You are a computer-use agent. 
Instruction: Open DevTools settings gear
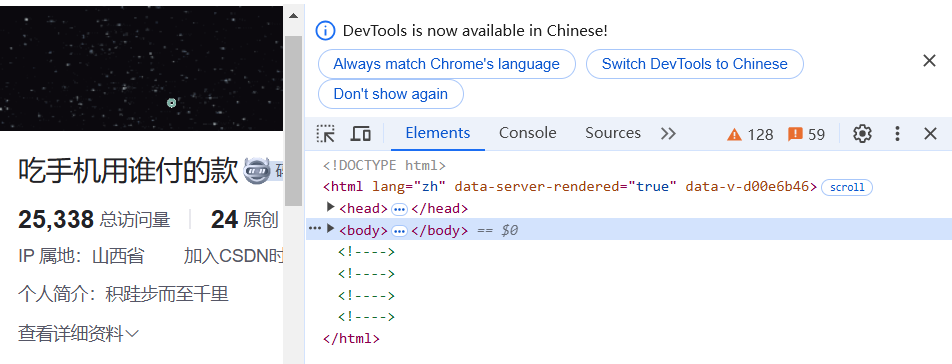tap(862, 133)
